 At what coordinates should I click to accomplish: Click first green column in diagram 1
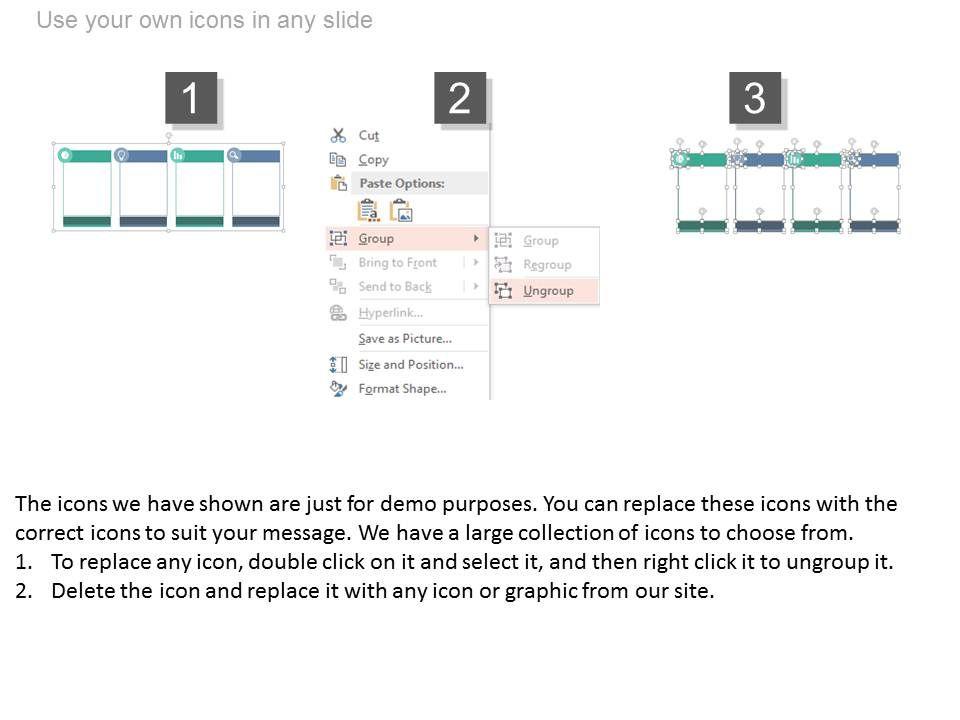87,188
